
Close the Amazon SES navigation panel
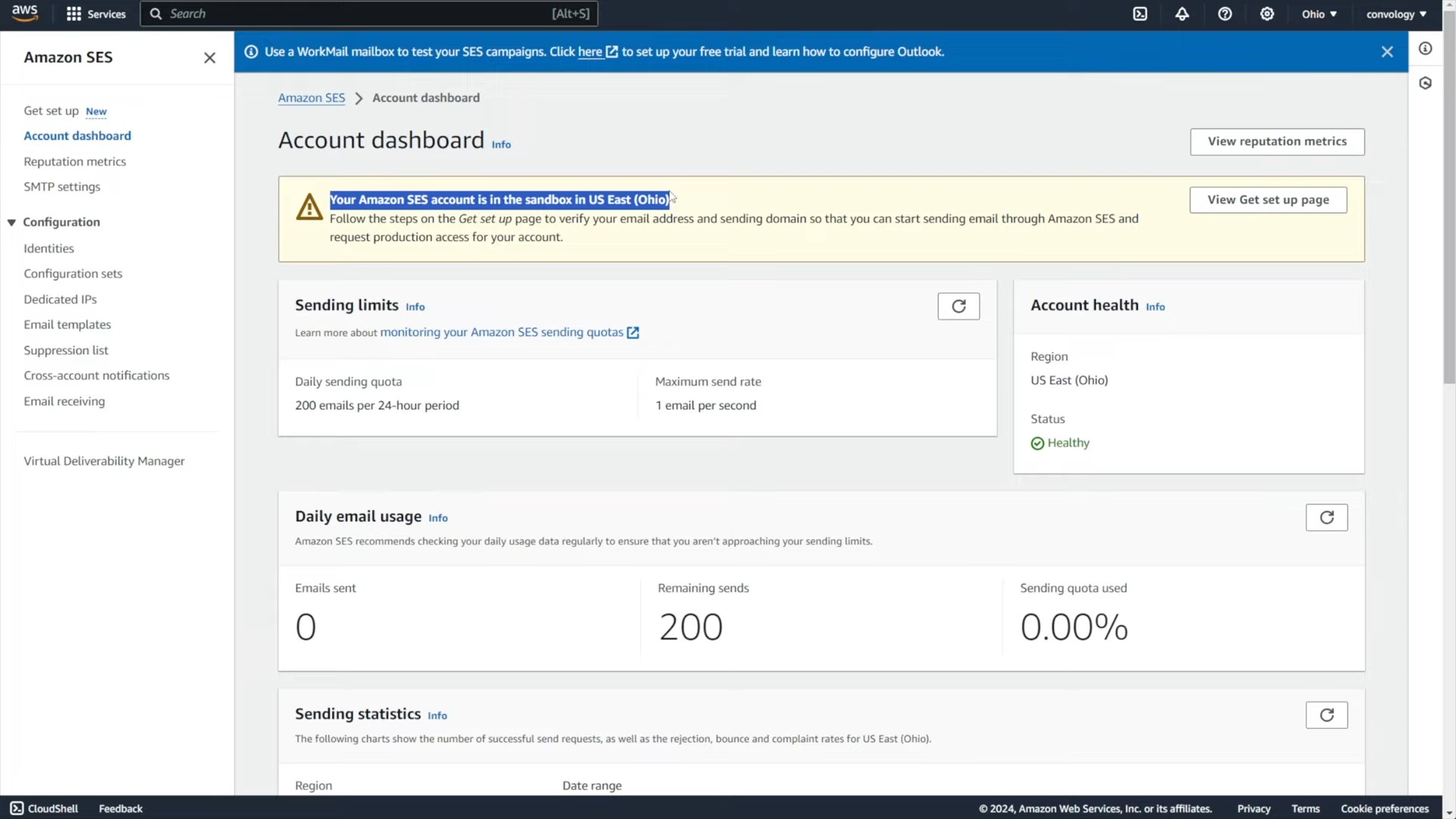click(210, 58)
